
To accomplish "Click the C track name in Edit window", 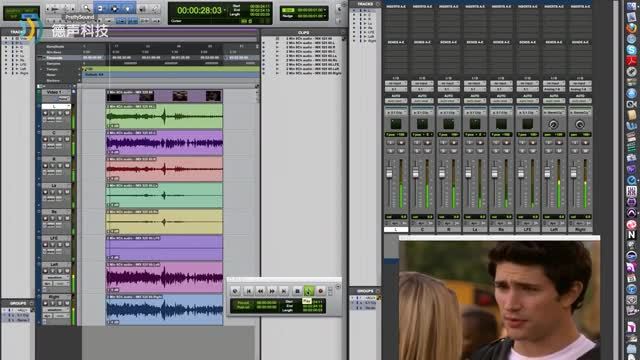I will click(x=54, y=133).
